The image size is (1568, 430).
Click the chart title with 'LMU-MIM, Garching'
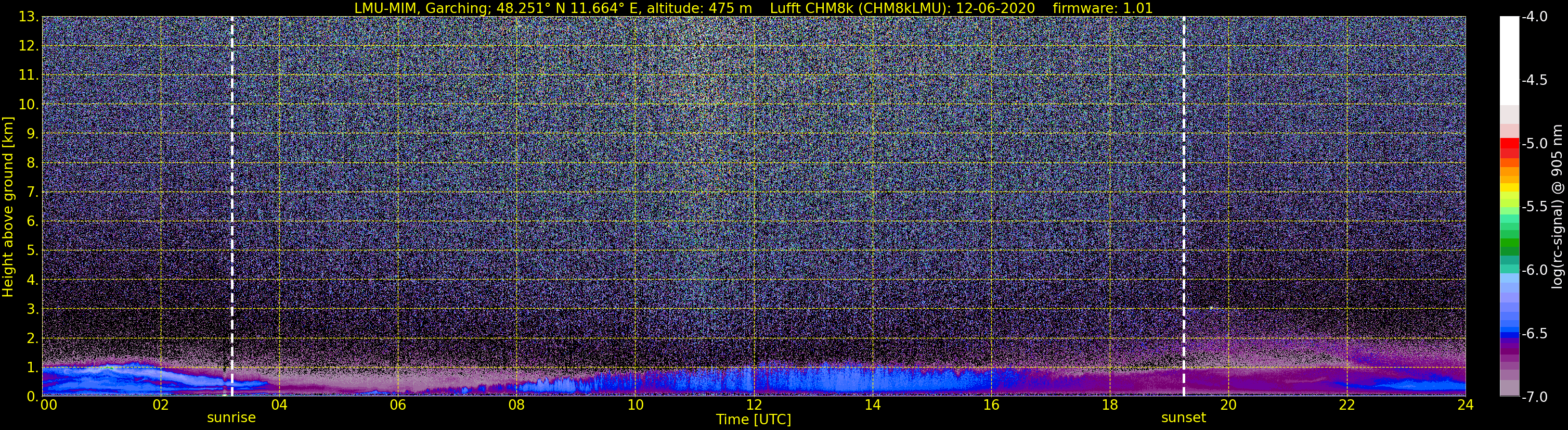[x=754, y=8]
